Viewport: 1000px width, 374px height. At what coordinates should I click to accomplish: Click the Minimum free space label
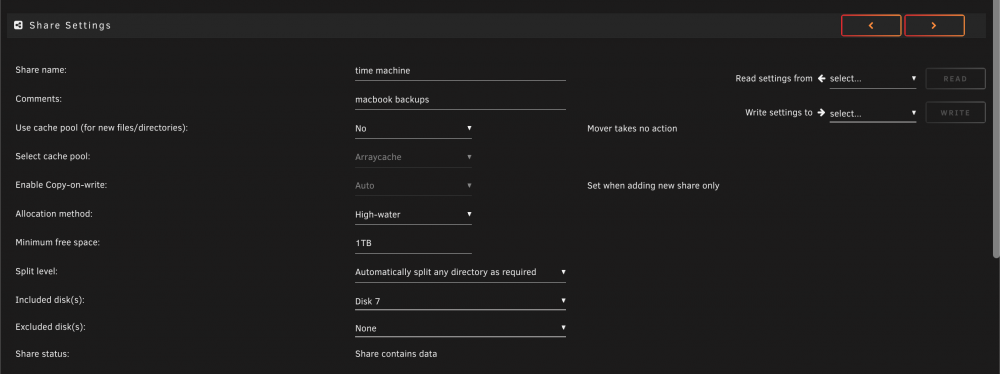[58, 243]
